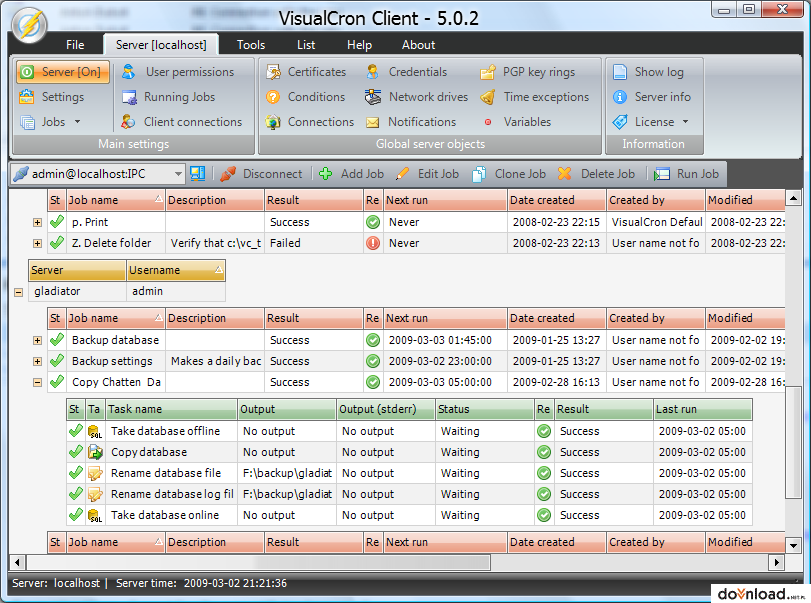Open Client connections icon
The image size is (811, 603).
click(x=128, y=122)
